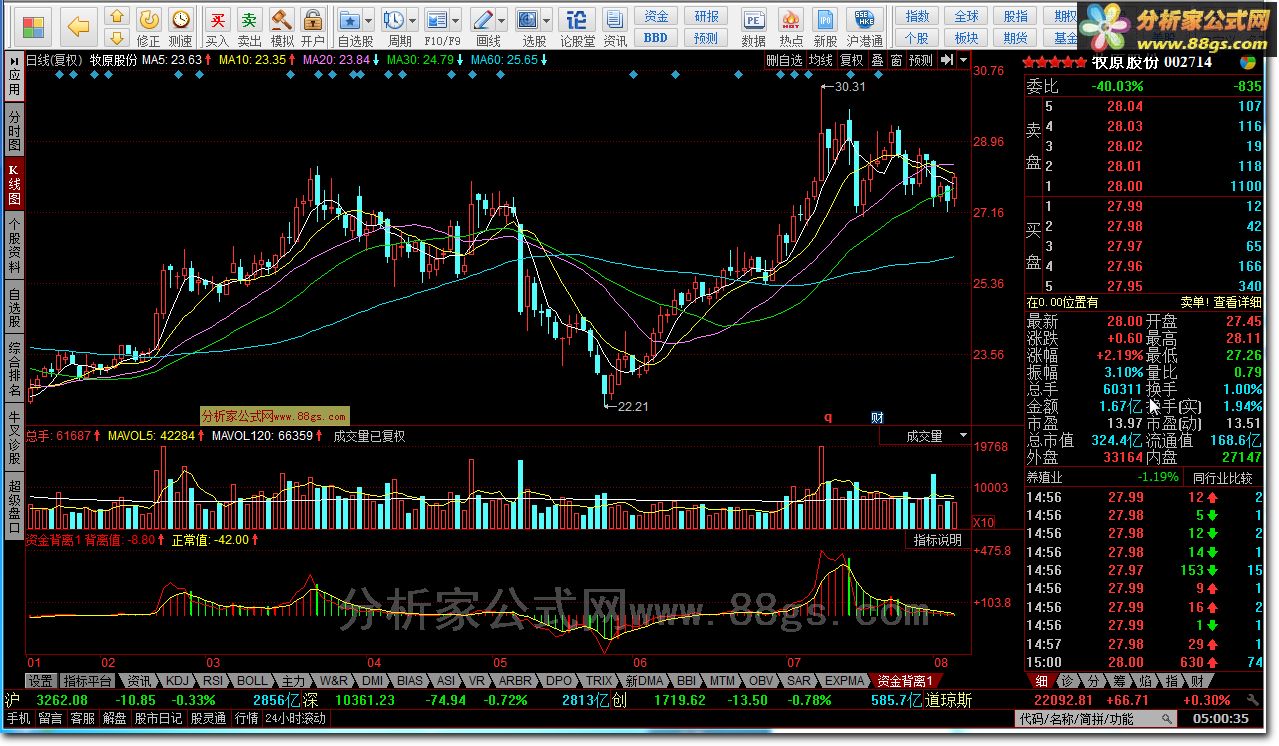Click the 期货 futures button
The image size is (1279, 746).
pos(1015,38)
